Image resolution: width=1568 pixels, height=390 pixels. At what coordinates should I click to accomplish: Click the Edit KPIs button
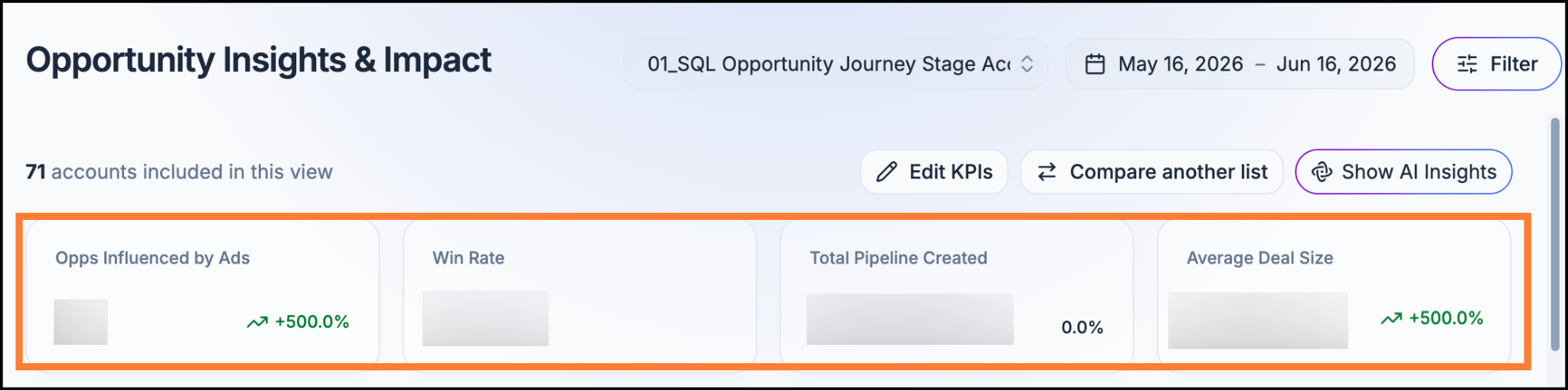[934, 172]
